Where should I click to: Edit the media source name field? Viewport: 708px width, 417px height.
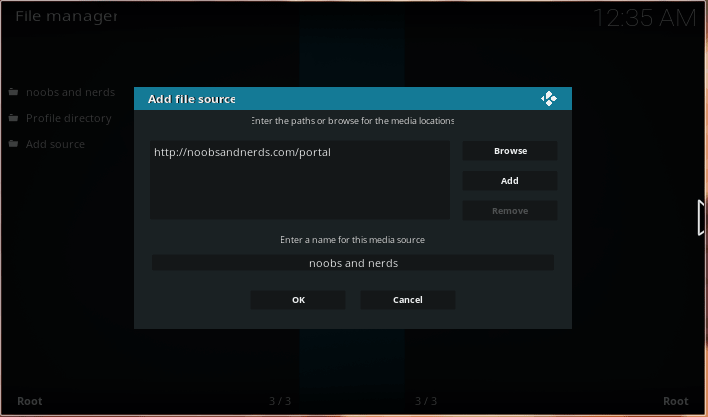353,263
